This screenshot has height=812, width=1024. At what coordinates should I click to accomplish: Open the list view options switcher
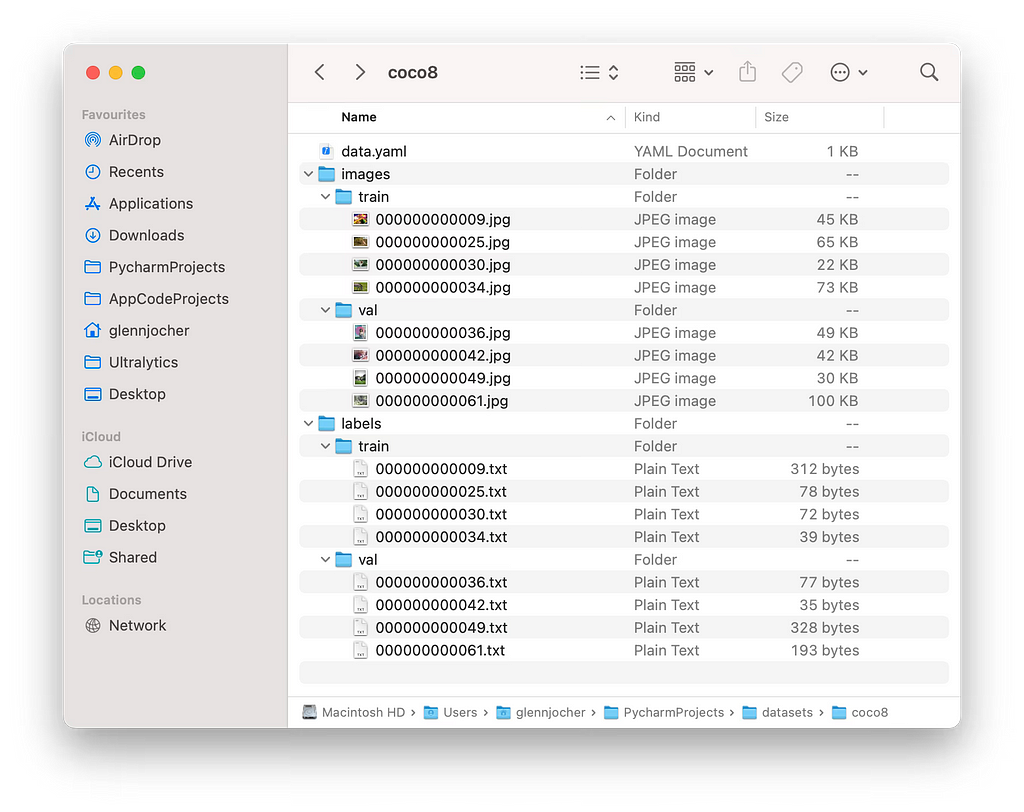[599, 72]
